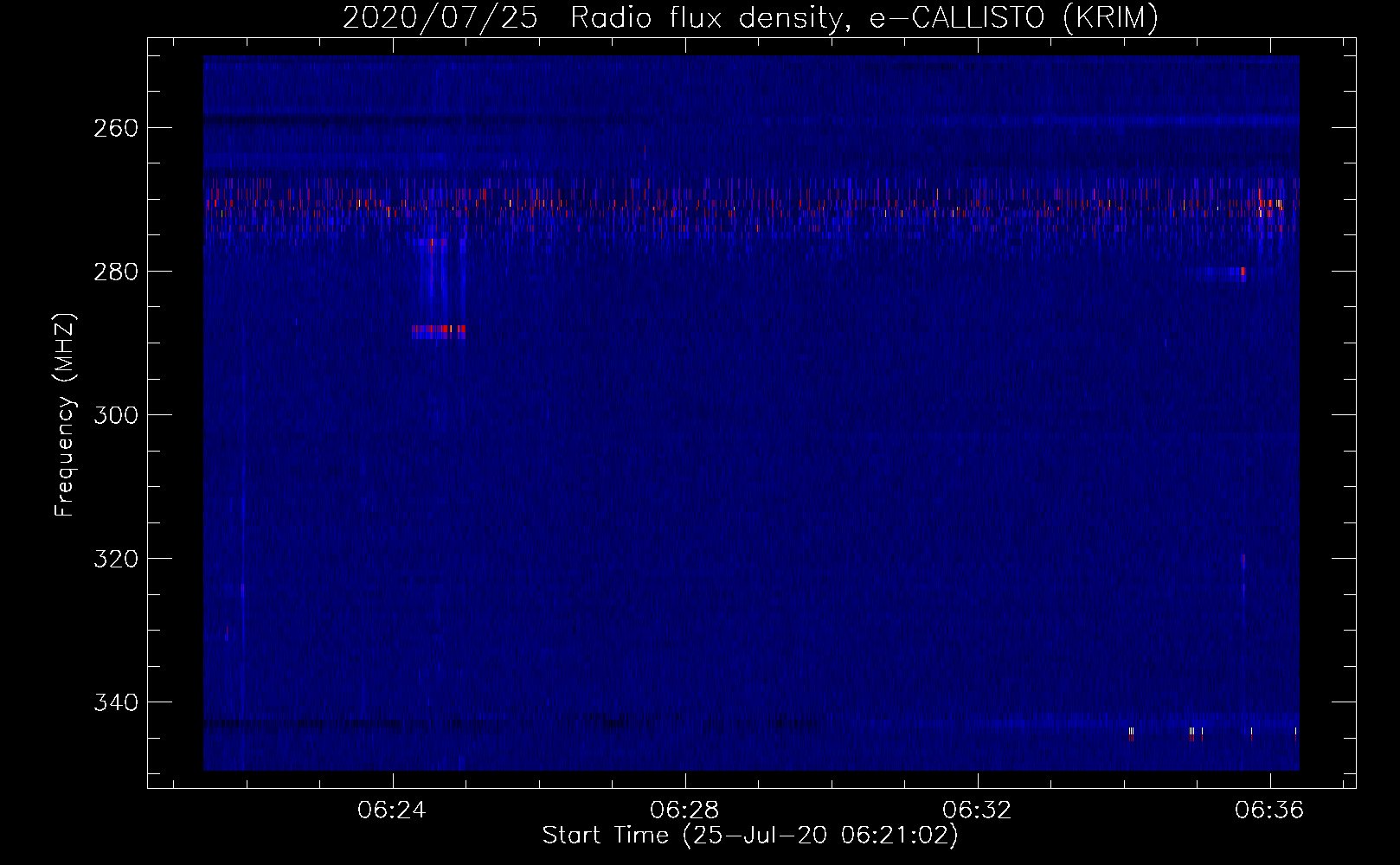The height and width of the screenshot is (865, 1400).
Task: Click the 06:28 time tick label
Action: point(685,811)
